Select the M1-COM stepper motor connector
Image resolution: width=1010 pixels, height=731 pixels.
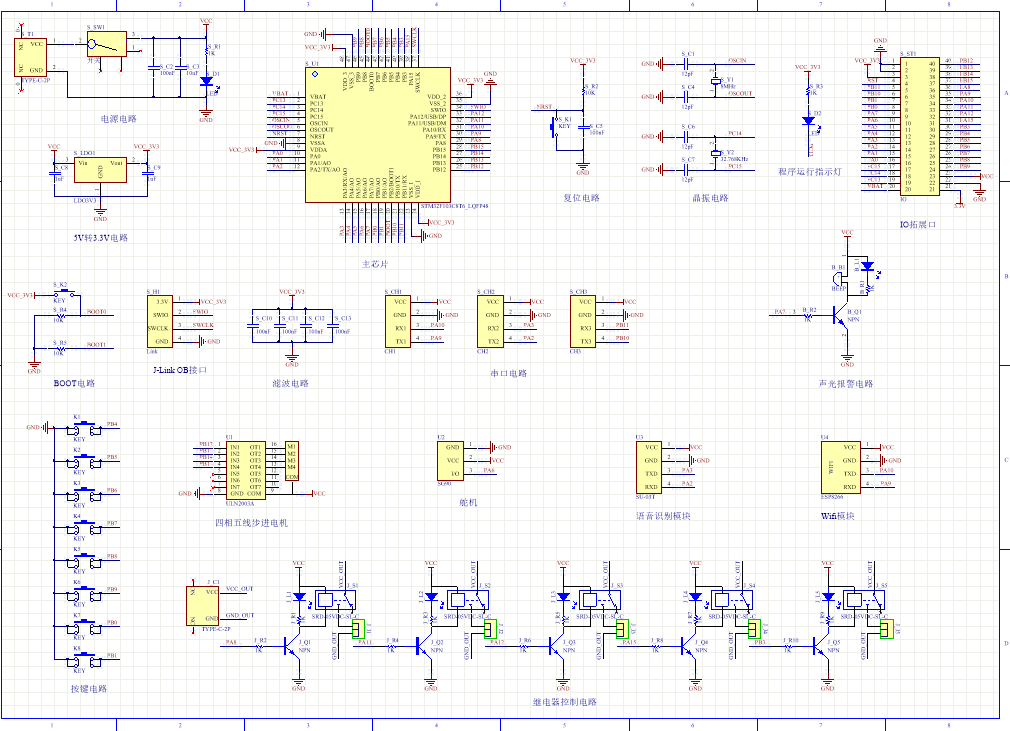click(x=292, y=461)
